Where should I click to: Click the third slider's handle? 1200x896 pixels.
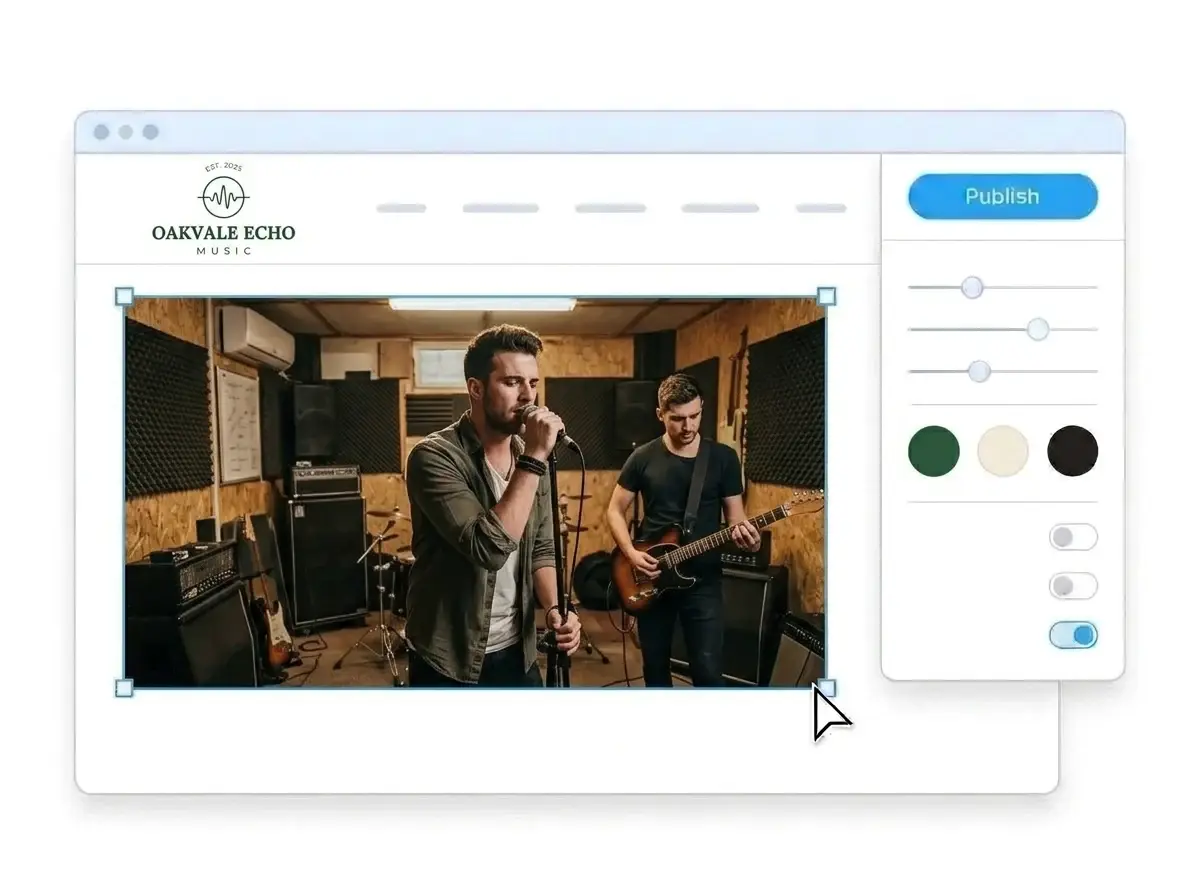click(x=979, y=371)
